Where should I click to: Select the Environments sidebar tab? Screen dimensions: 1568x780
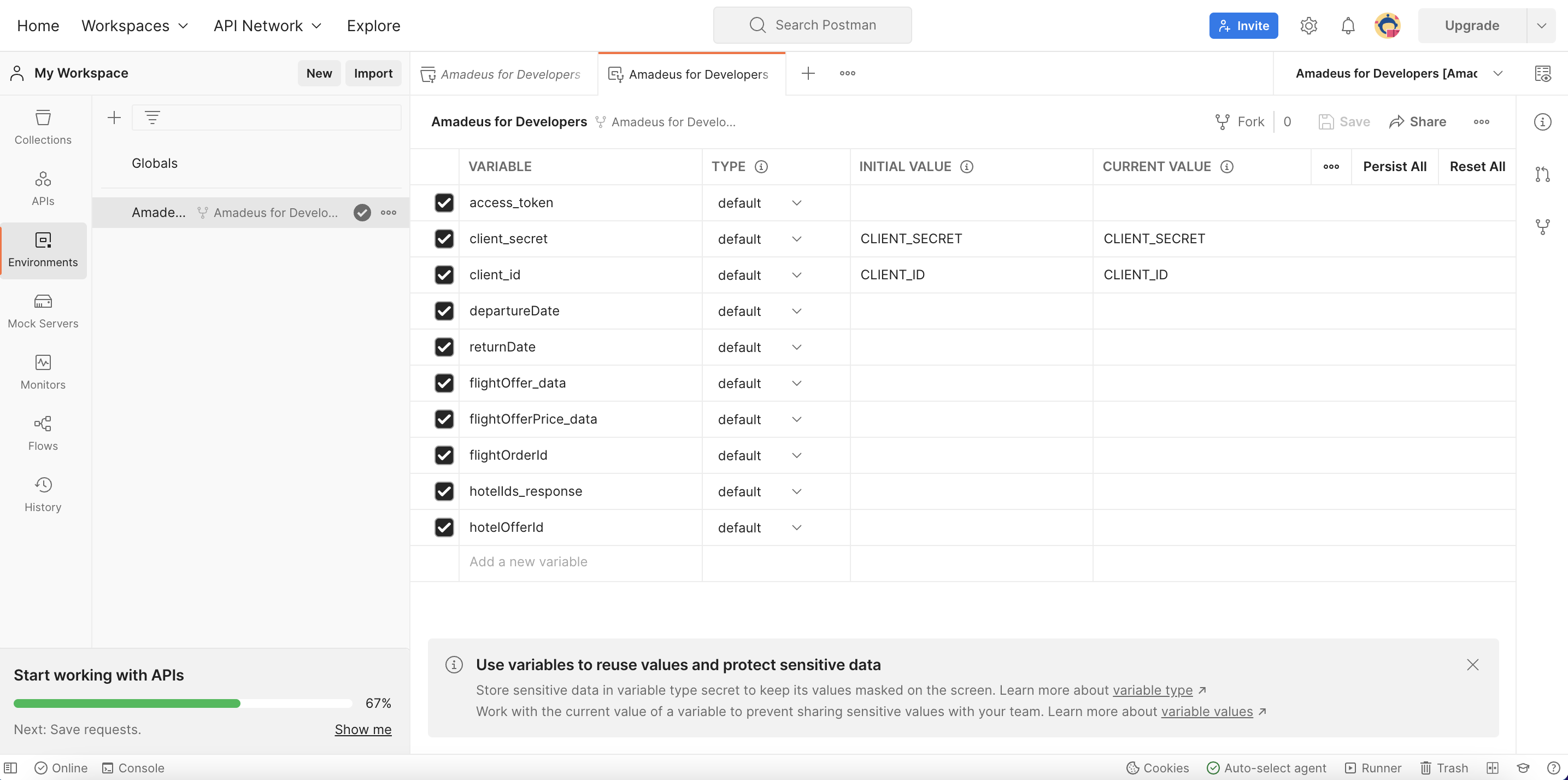click(43, 250)
